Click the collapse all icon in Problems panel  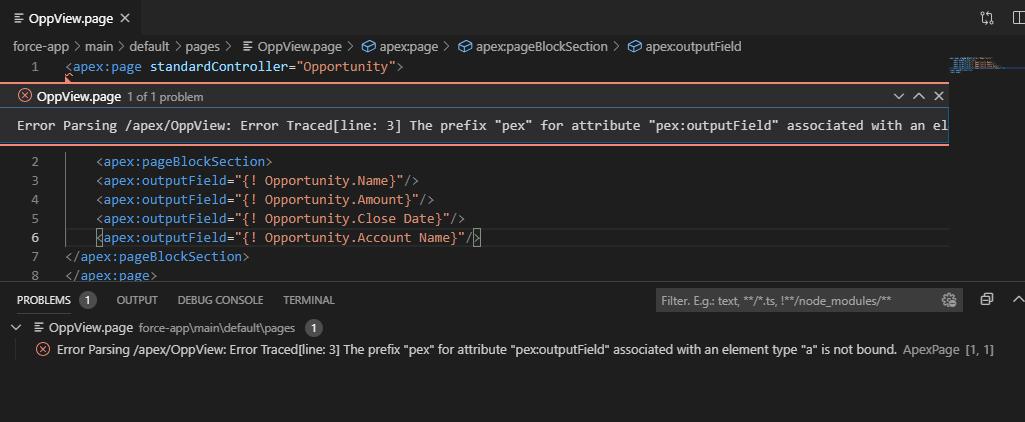[987, 299]
